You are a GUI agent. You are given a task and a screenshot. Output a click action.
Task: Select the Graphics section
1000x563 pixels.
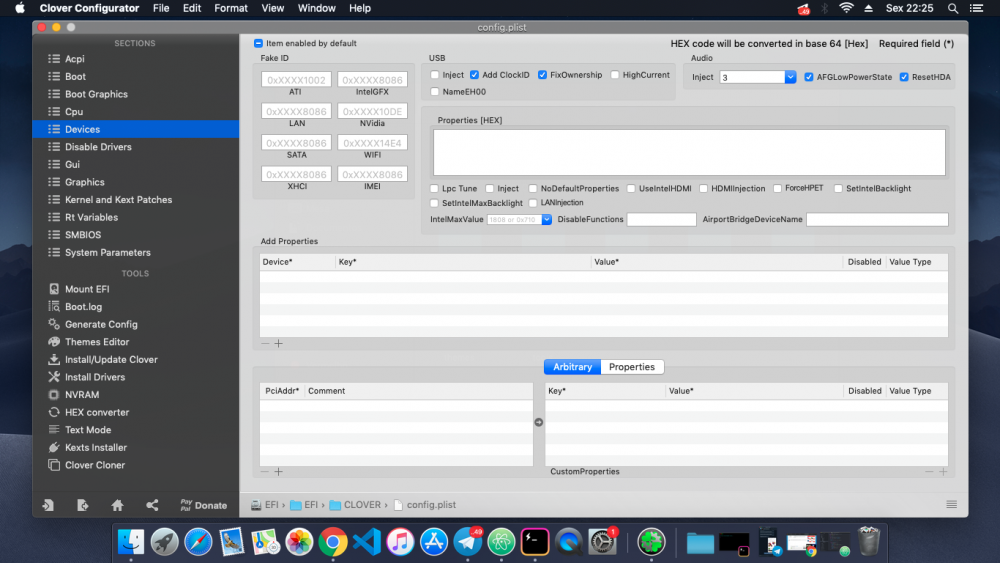(x=84, y=182)
